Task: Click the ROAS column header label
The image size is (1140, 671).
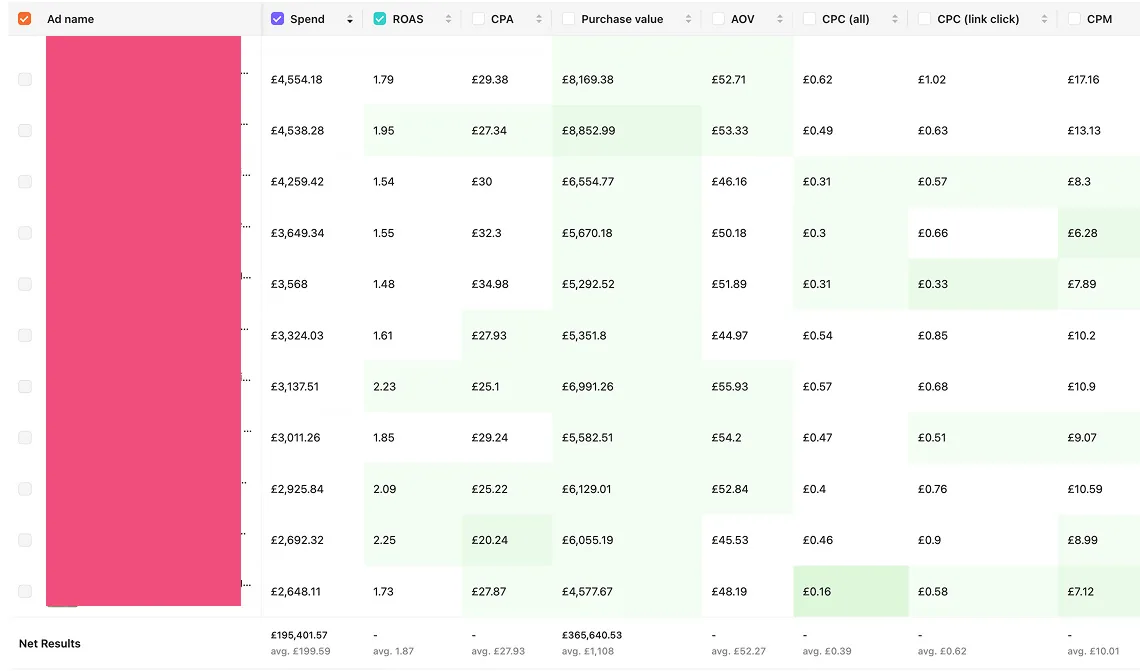Action: pos(408,20)
